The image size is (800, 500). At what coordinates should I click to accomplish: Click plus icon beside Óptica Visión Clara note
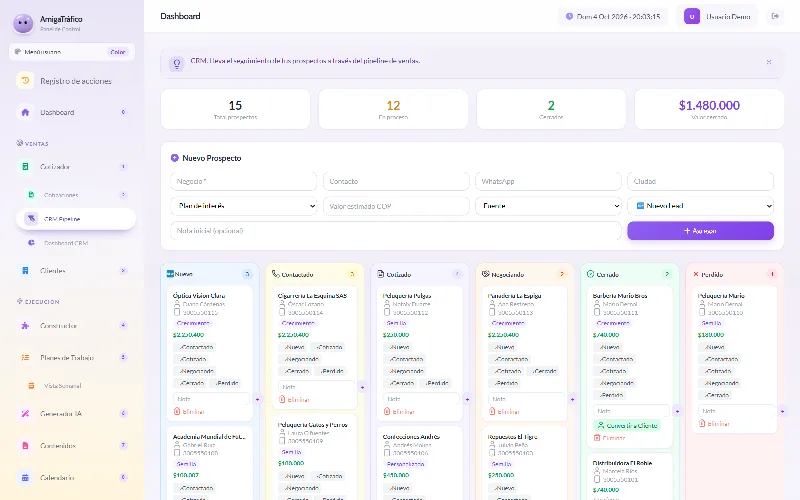[257, 399]
